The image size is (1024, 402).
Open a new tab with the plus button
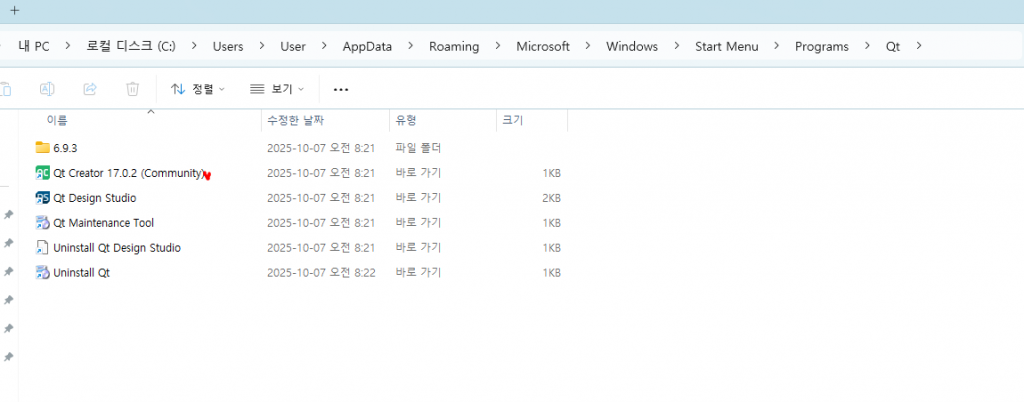[x=14, y=10]
